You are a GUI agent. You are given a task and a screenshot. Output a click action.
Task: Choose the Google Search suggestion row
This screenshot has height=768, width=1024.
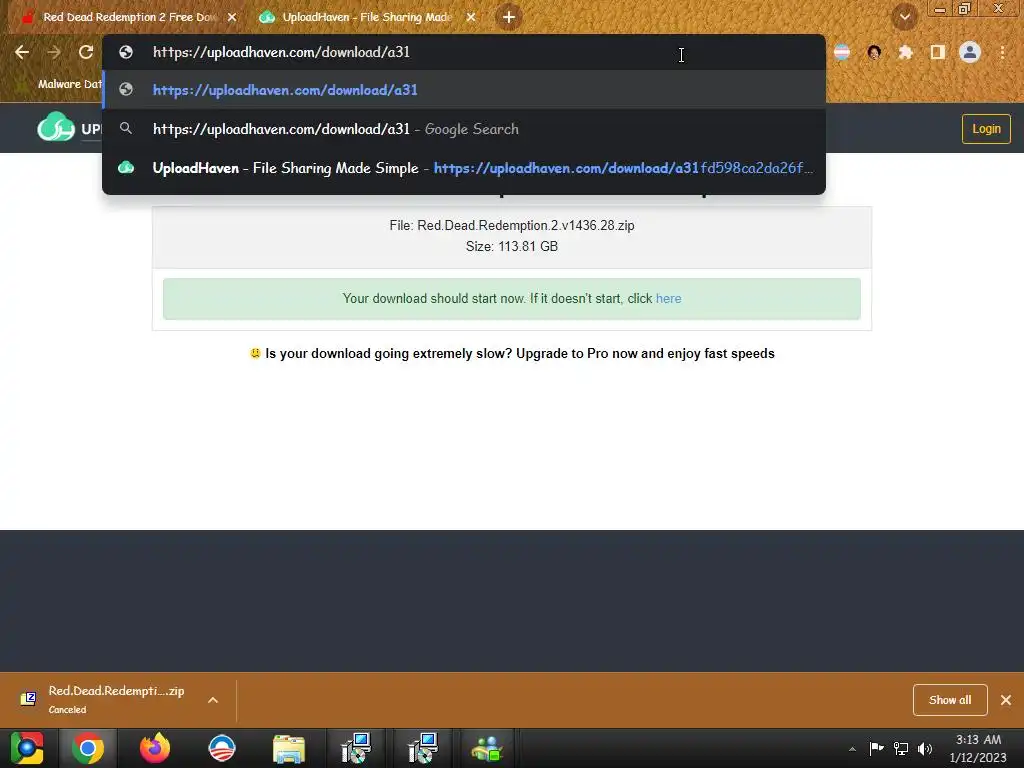[464, 129]
